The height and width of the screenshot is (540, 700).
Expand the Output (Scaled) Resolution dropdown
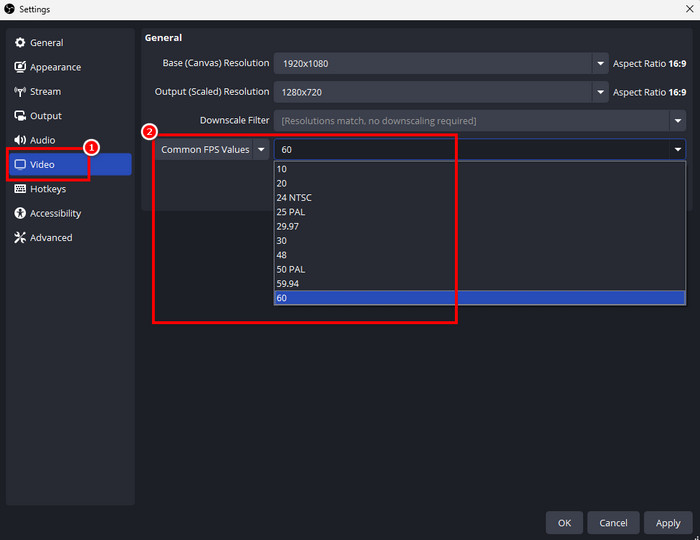(601, 92)
